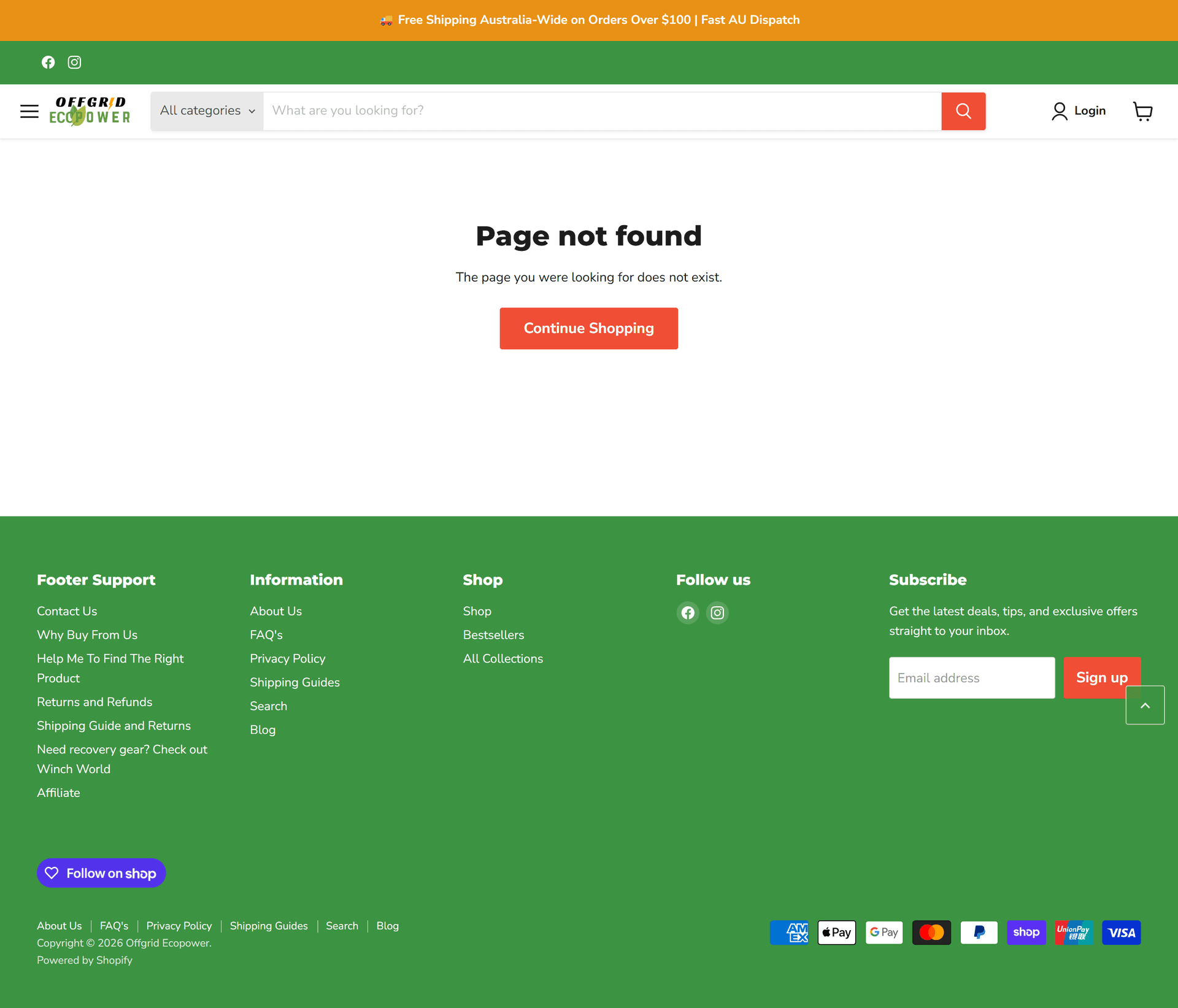Open the All Collections link
1178x1008 pixels.
[502, 659]
